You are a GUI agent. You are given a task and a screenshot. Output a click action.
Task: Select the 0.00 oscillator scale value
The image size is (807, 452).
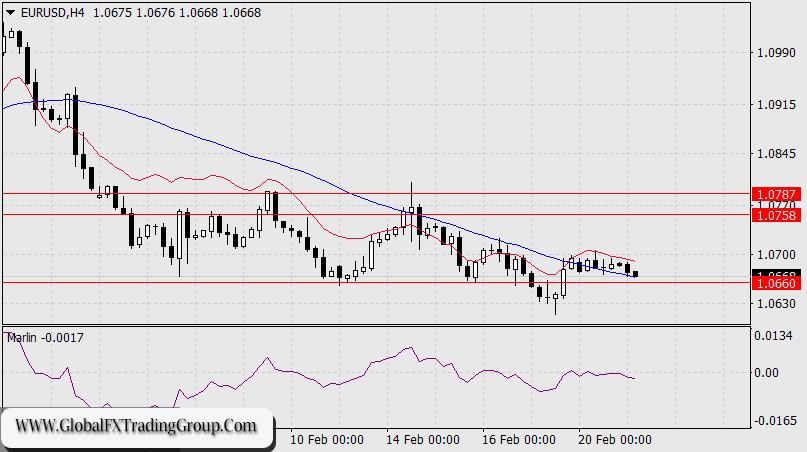click(x=766, y=372)
